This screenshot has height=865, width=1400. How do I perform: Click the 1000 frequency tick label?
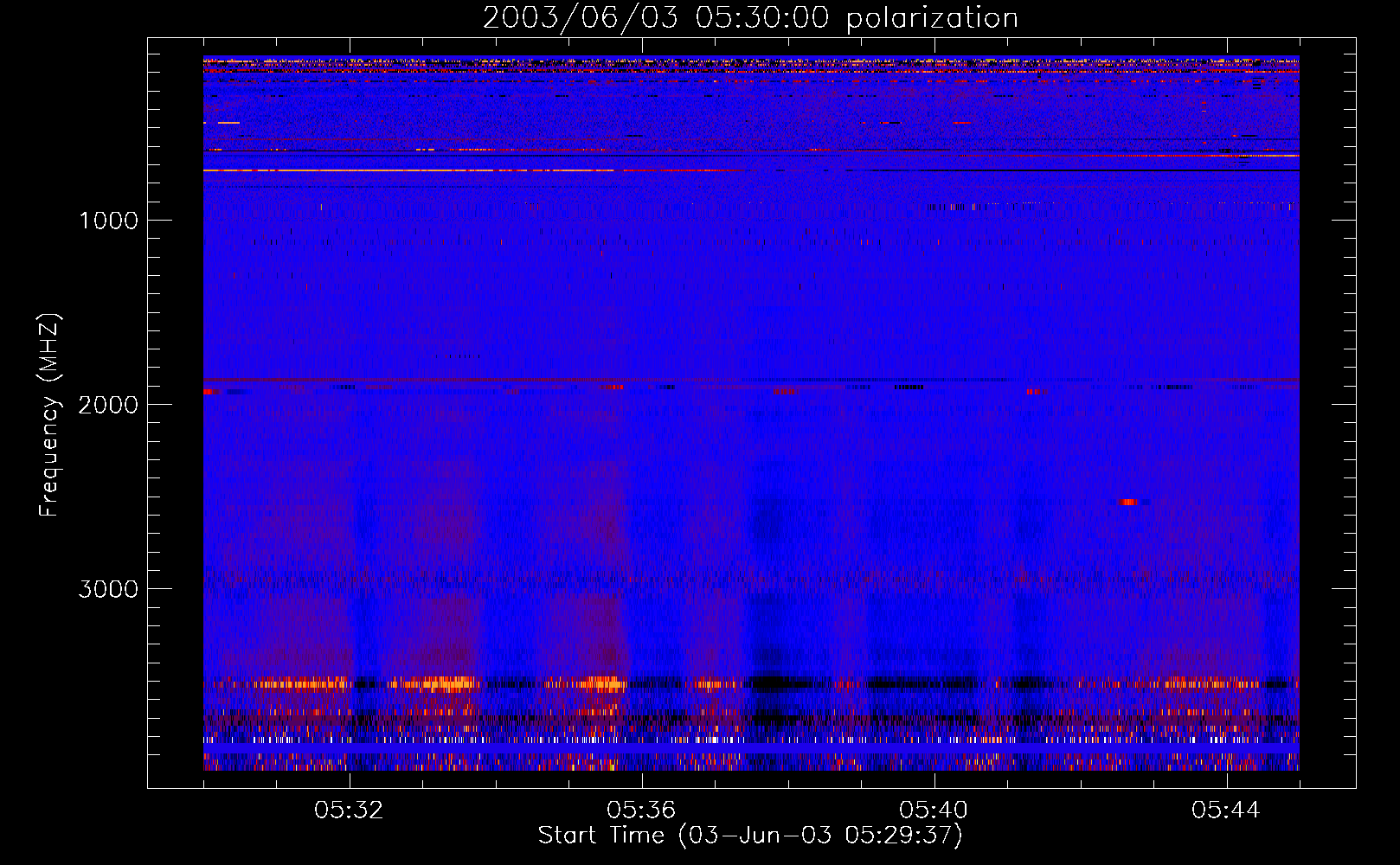109,221
